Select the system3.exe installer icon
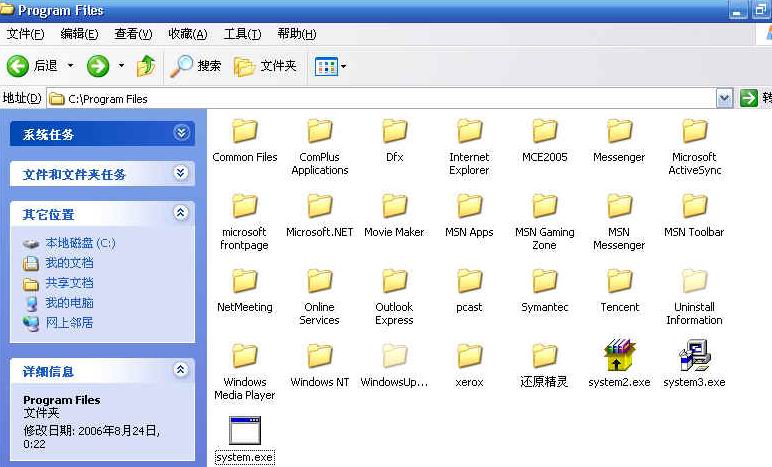Viewport: 772px width, 467px height. point(694,355)
